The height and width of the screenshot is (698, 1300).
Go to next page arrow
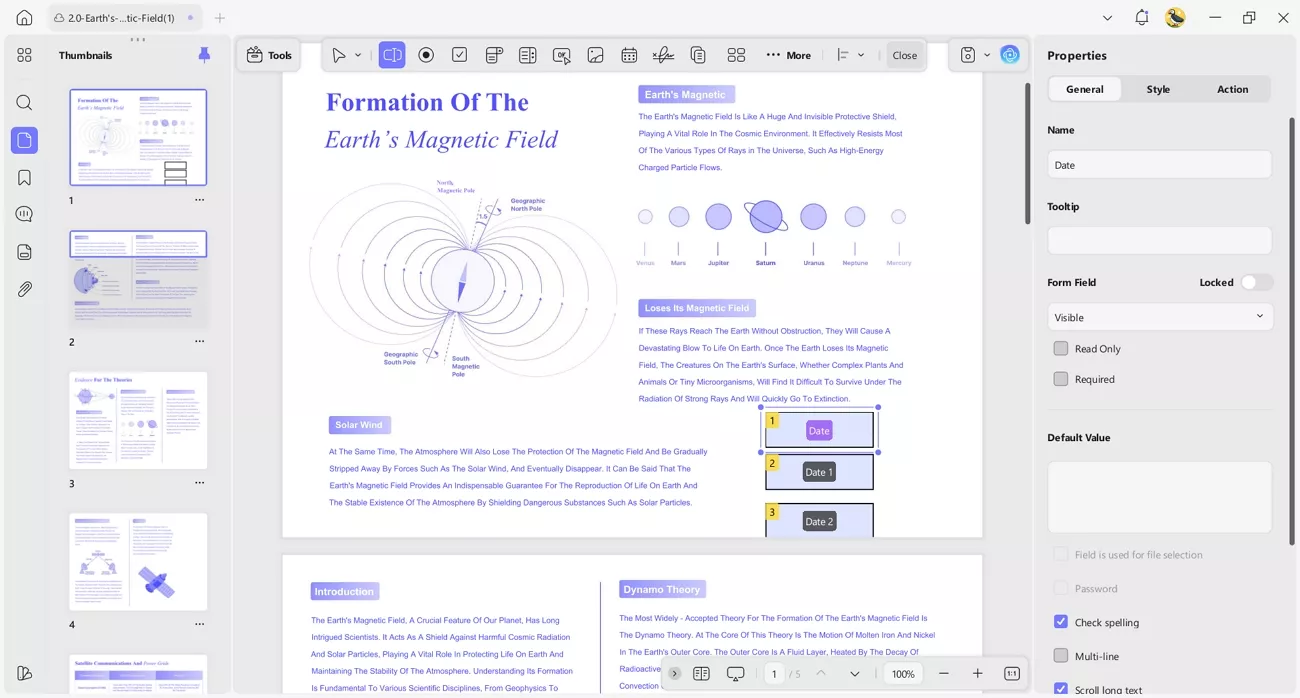(854, 674)
